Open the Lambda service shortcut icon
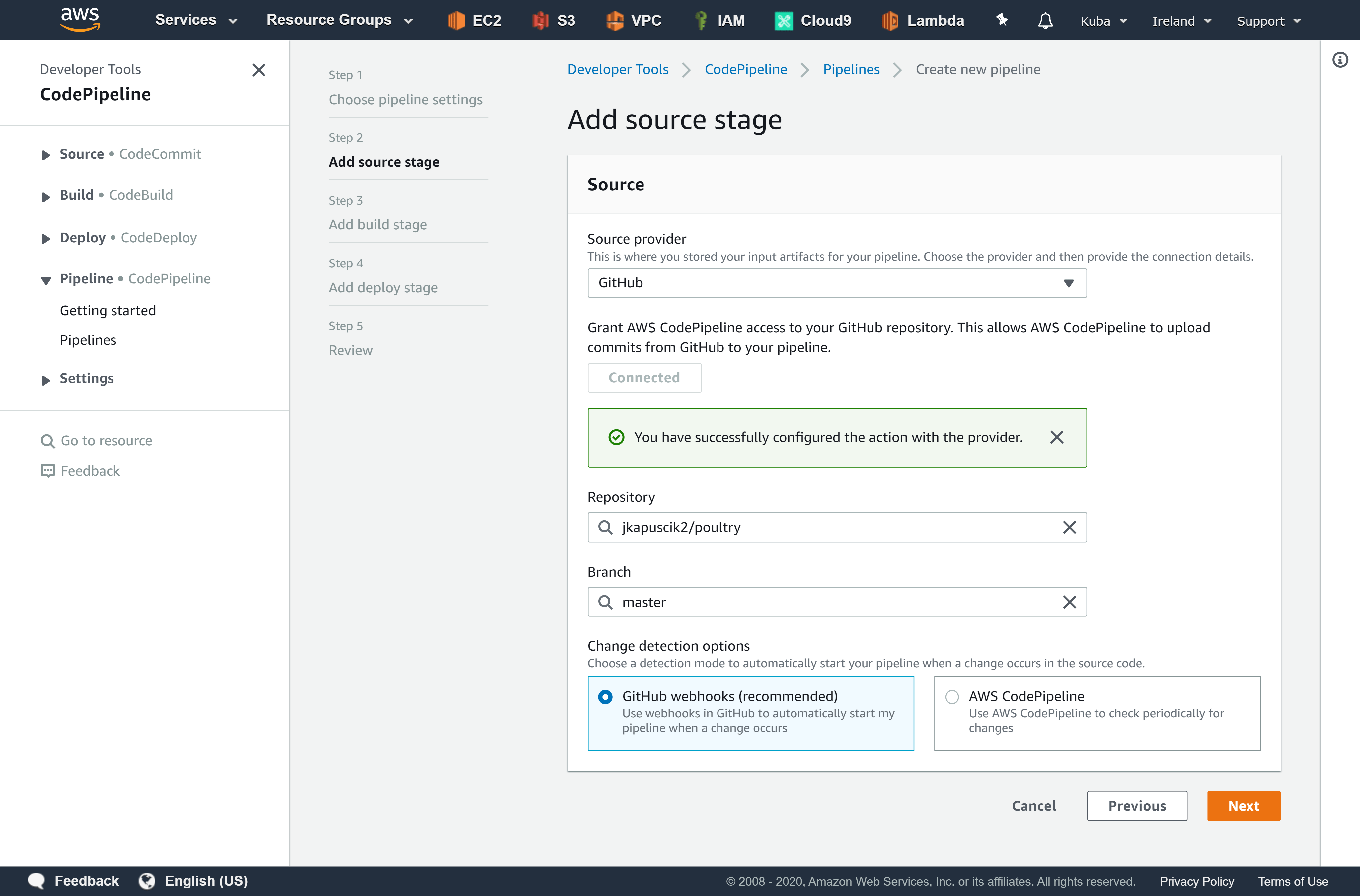The height and width of the screenshot is (896, 1360). 890,21
